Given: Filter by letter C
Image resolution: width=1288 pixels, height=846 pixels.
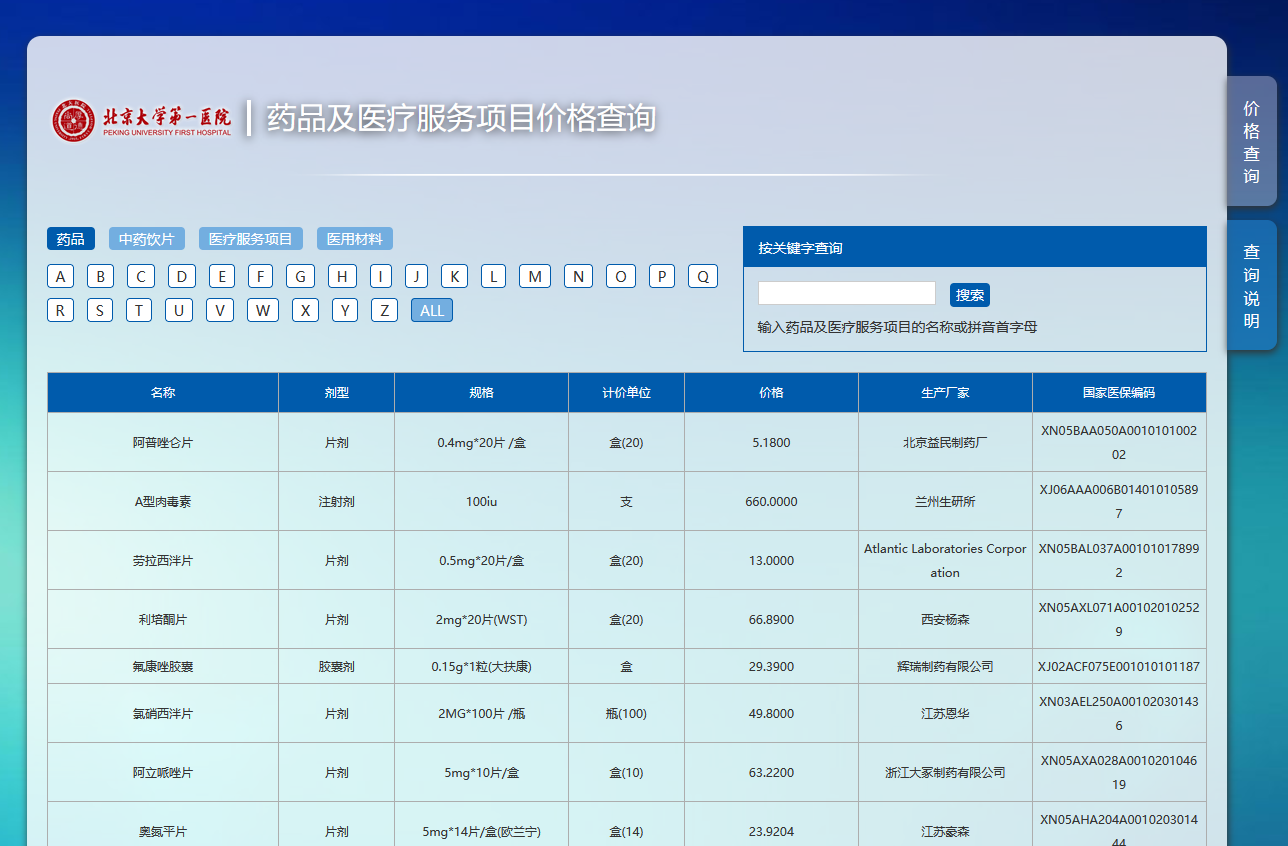Looking at the screenshot, I should (141, 277).
